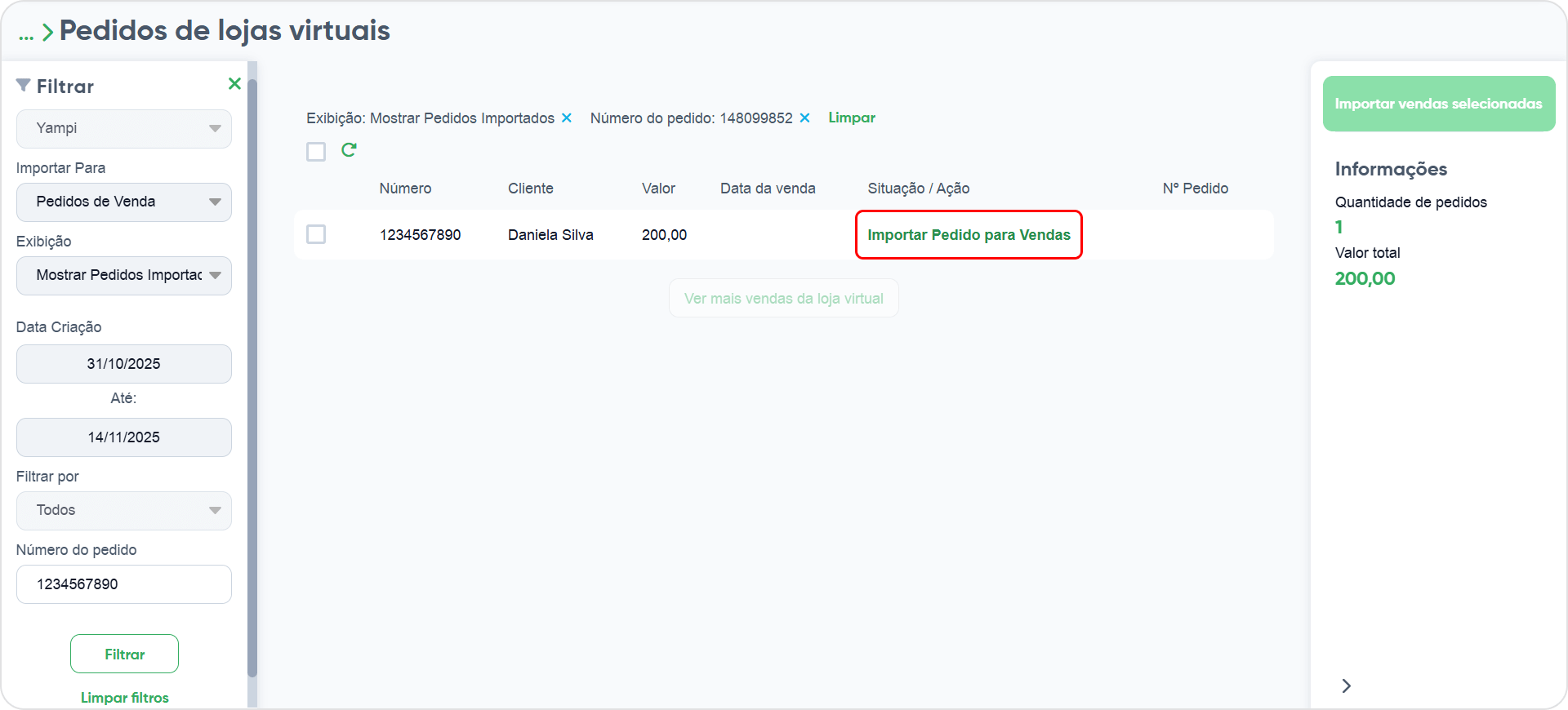Select order 1234567890 checkbox
1568x710 pixels.
coord(316,234)
